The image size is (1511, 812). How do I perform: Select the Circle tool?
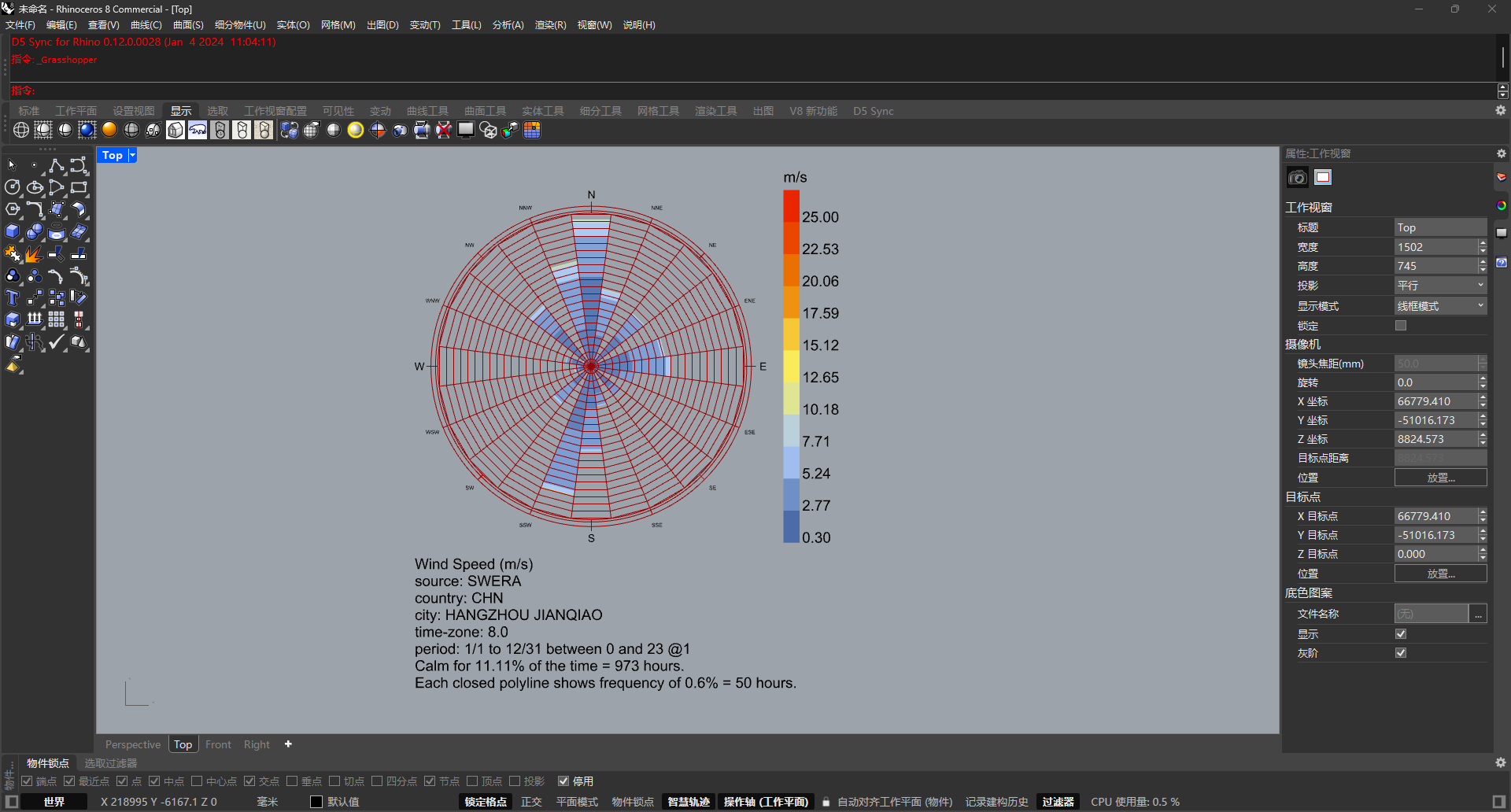point(12,187)
